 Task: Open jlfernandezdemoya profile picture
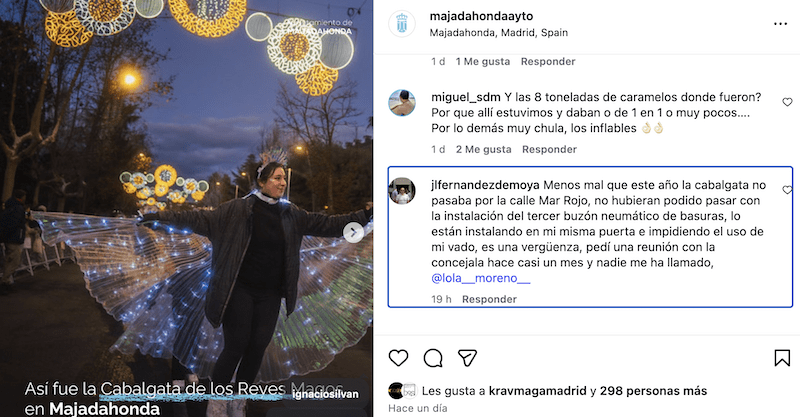pyautogui.click(x=402, y=191)
